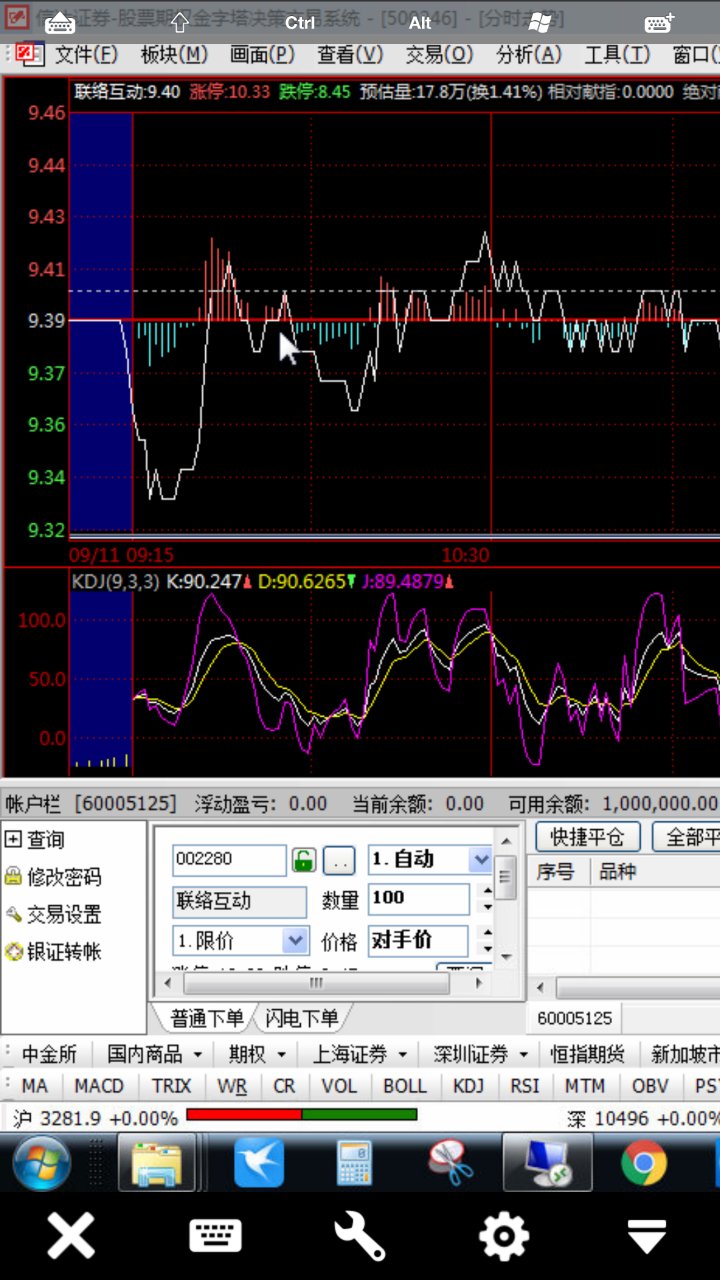Image resolution: width=720 pixels, height=1280 pixels.
Task: Click the 价格 field showing 对手价
Action: point(417,940)
